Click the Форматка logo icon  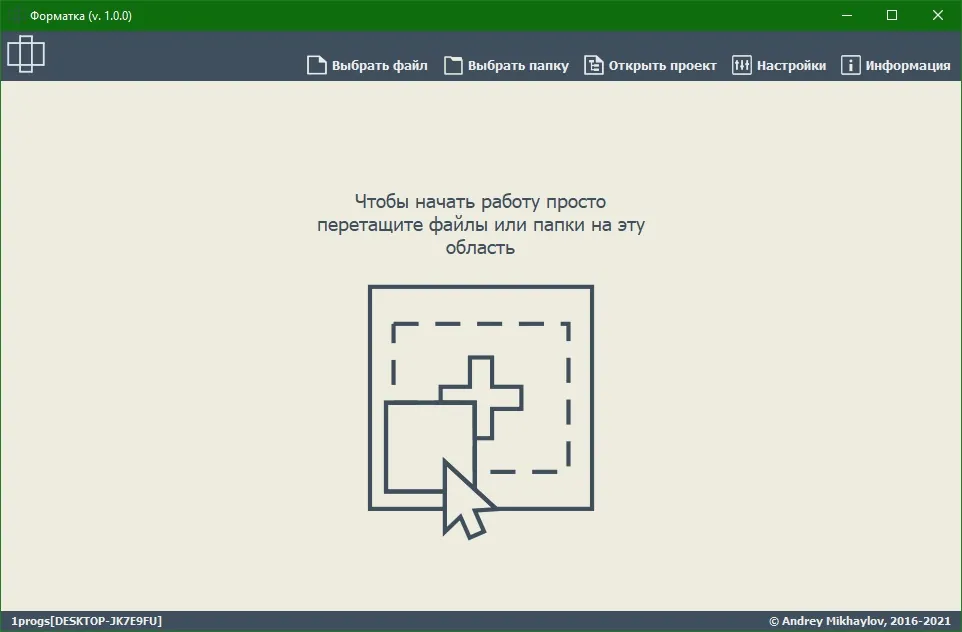[x=26, y=54]
